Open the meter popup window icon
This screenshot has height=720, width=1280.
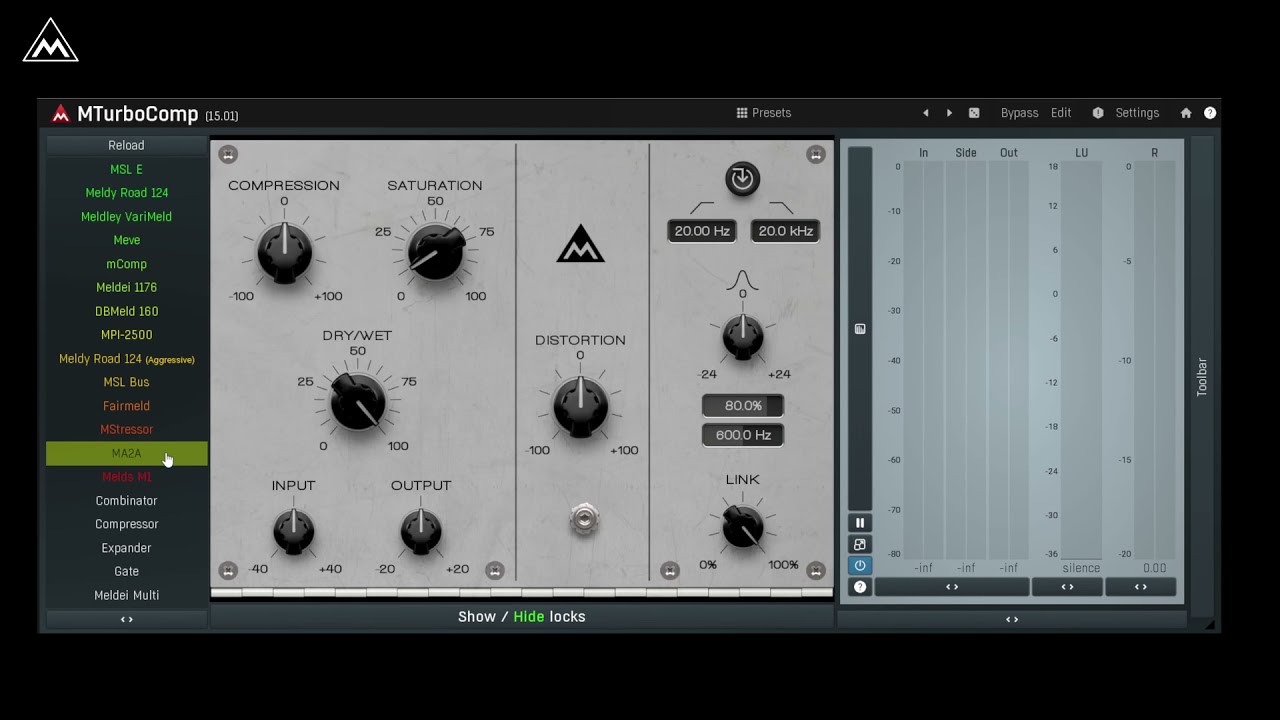coord(859,544)
